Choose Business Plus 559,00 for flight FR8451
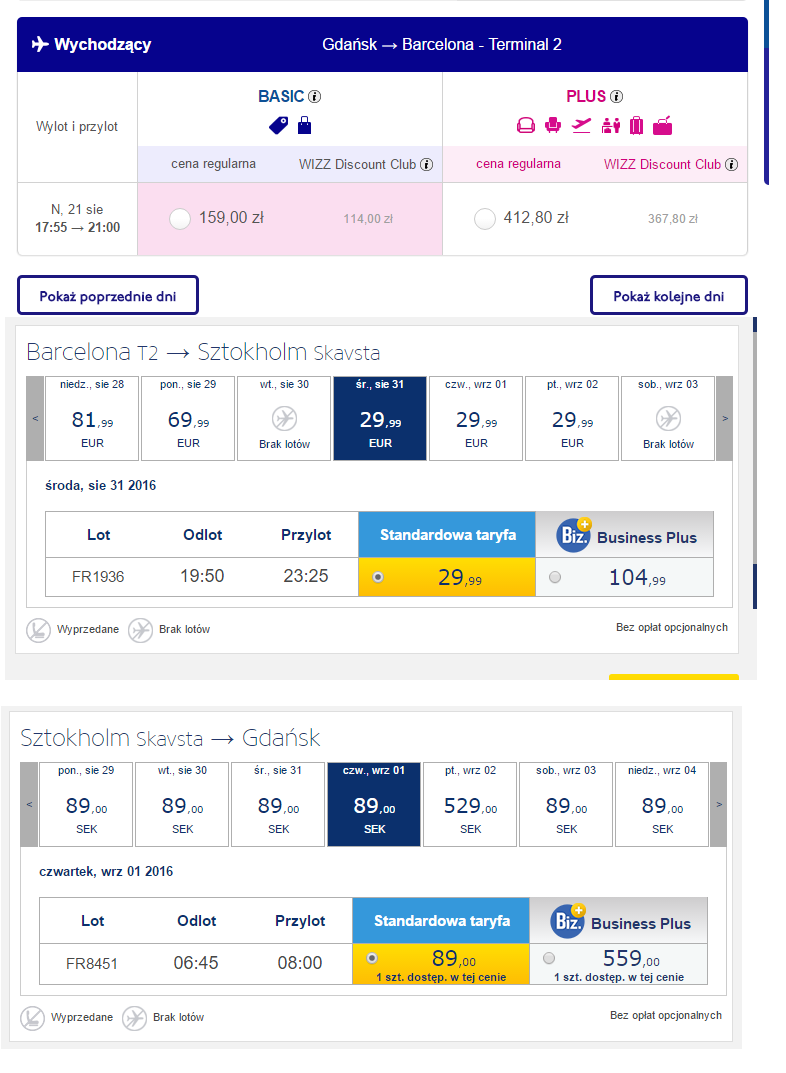 (549, 958)
